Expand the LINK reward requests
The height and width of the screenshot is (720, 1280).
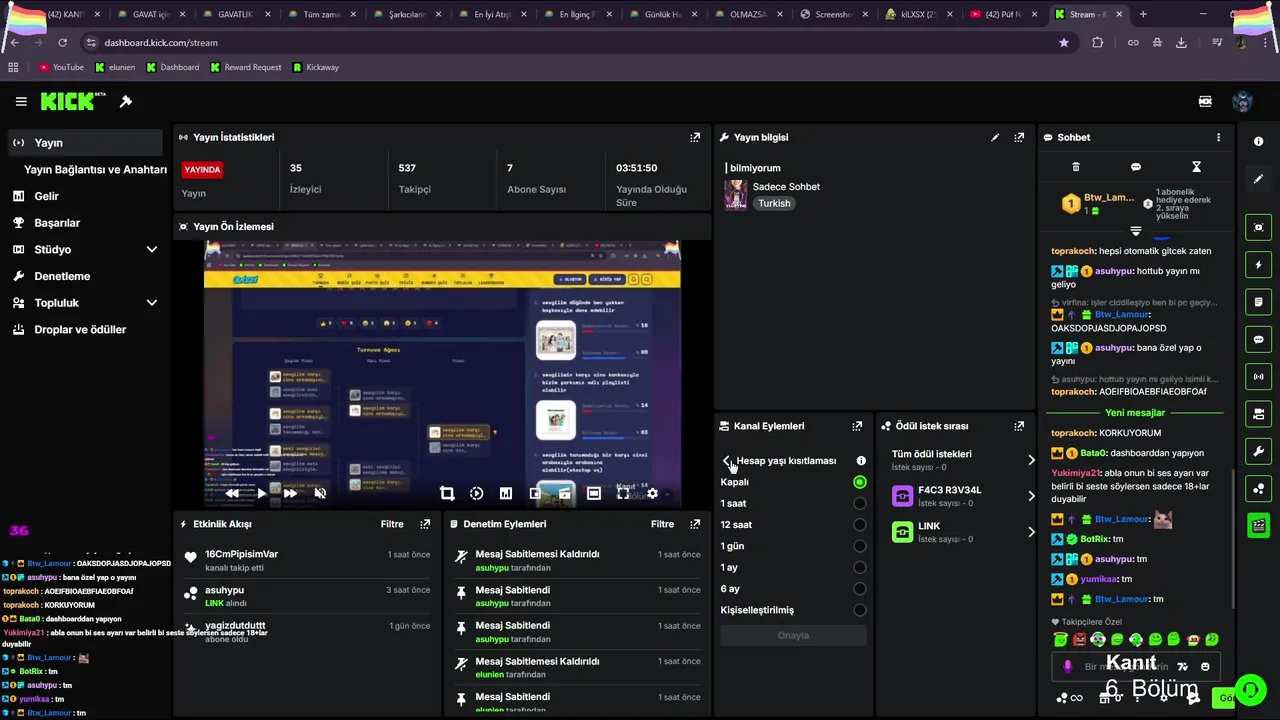tap(1031, 532)
